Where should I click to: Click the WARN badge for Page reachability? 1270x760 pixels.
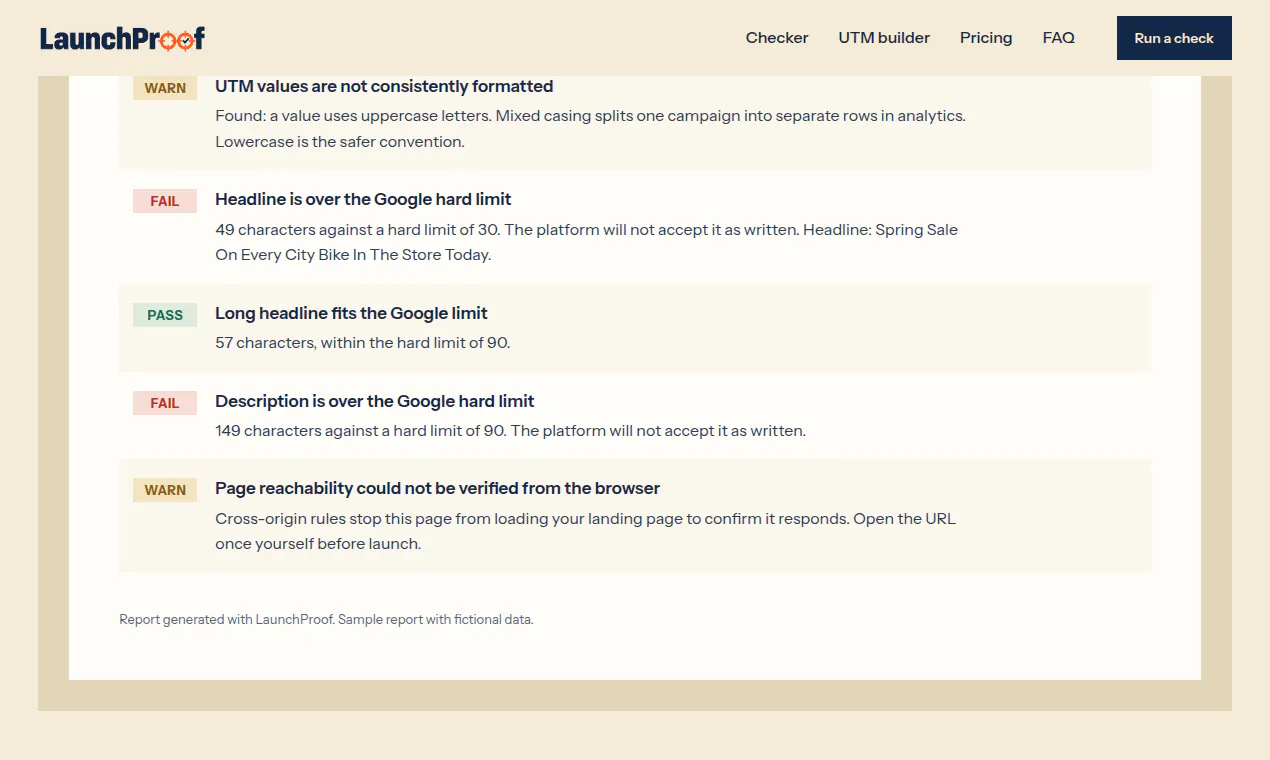[165, 490]
